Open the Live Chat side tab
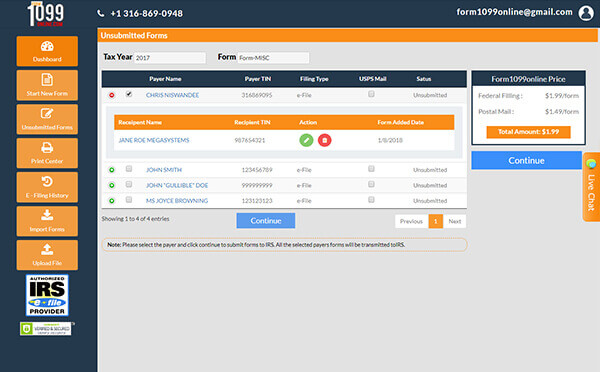 pyautogui.click(x=591, y=187)
